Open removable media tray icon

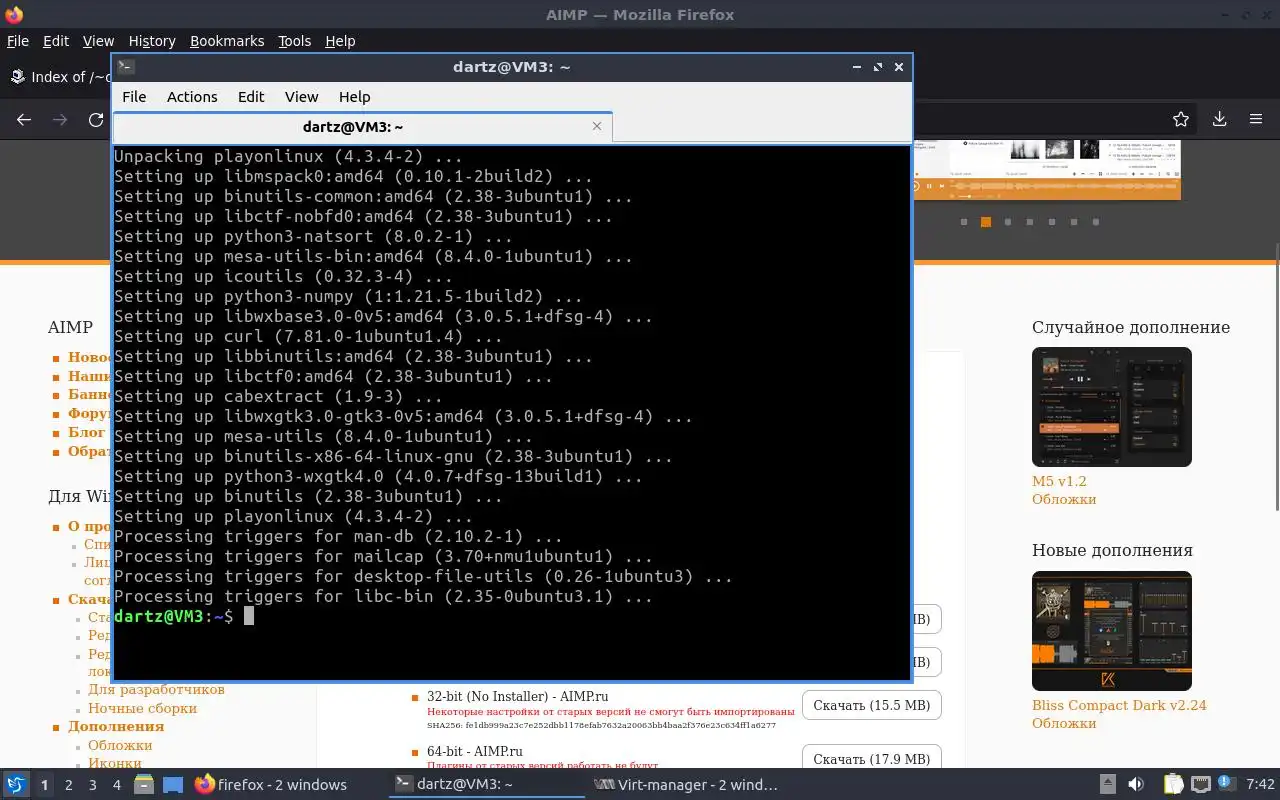[1107, 785]
